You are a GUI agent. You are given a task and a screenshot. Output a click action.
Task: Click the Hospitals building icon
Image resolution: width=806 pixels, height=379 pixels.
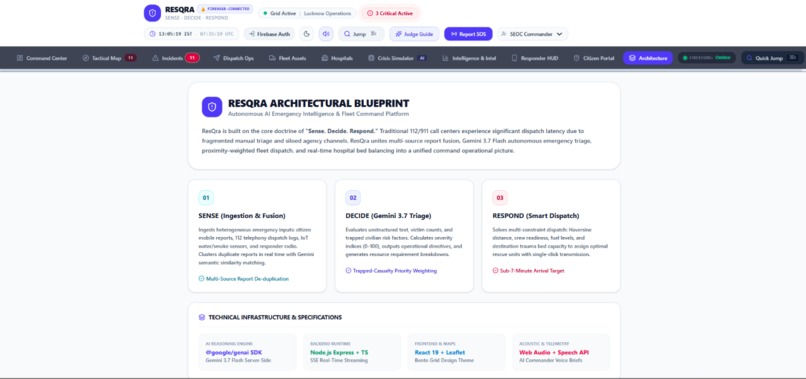click(x=325, y=58)
